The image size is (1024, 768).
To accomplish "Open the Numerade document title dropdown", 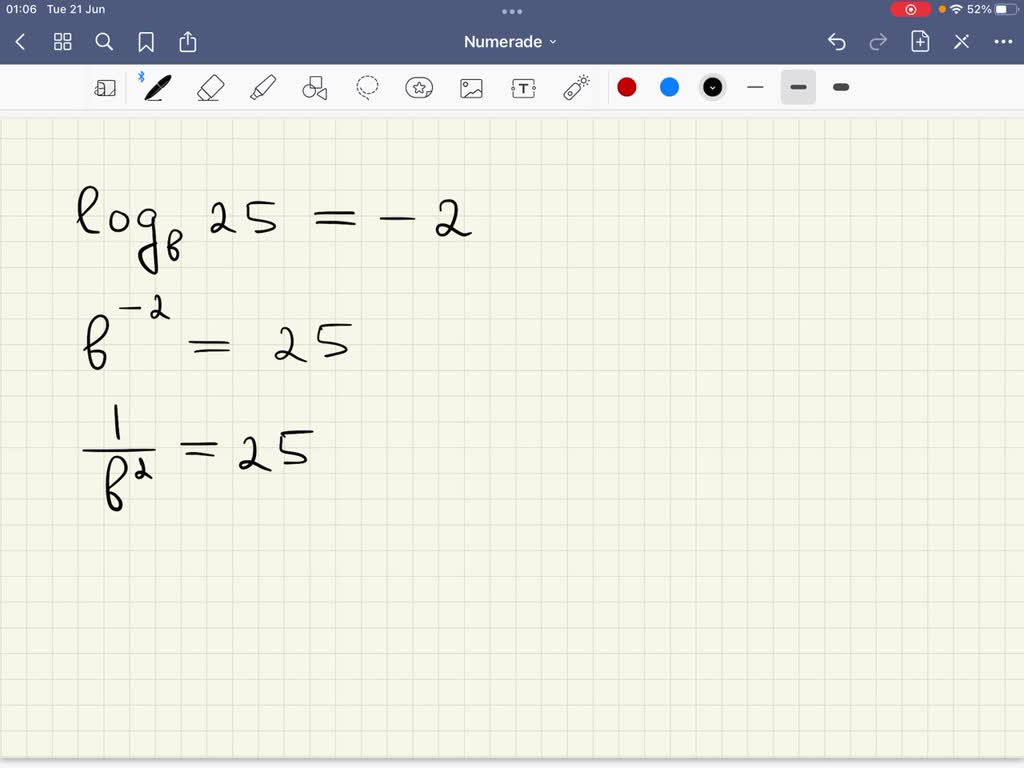I will tap(510, 42).
